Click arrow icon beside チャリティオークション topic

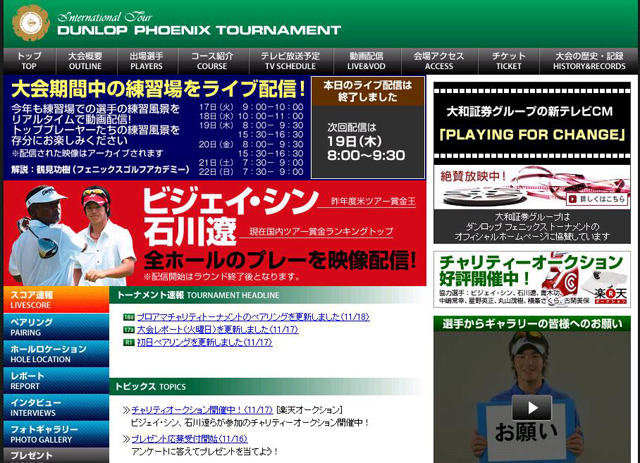[126, 410]
